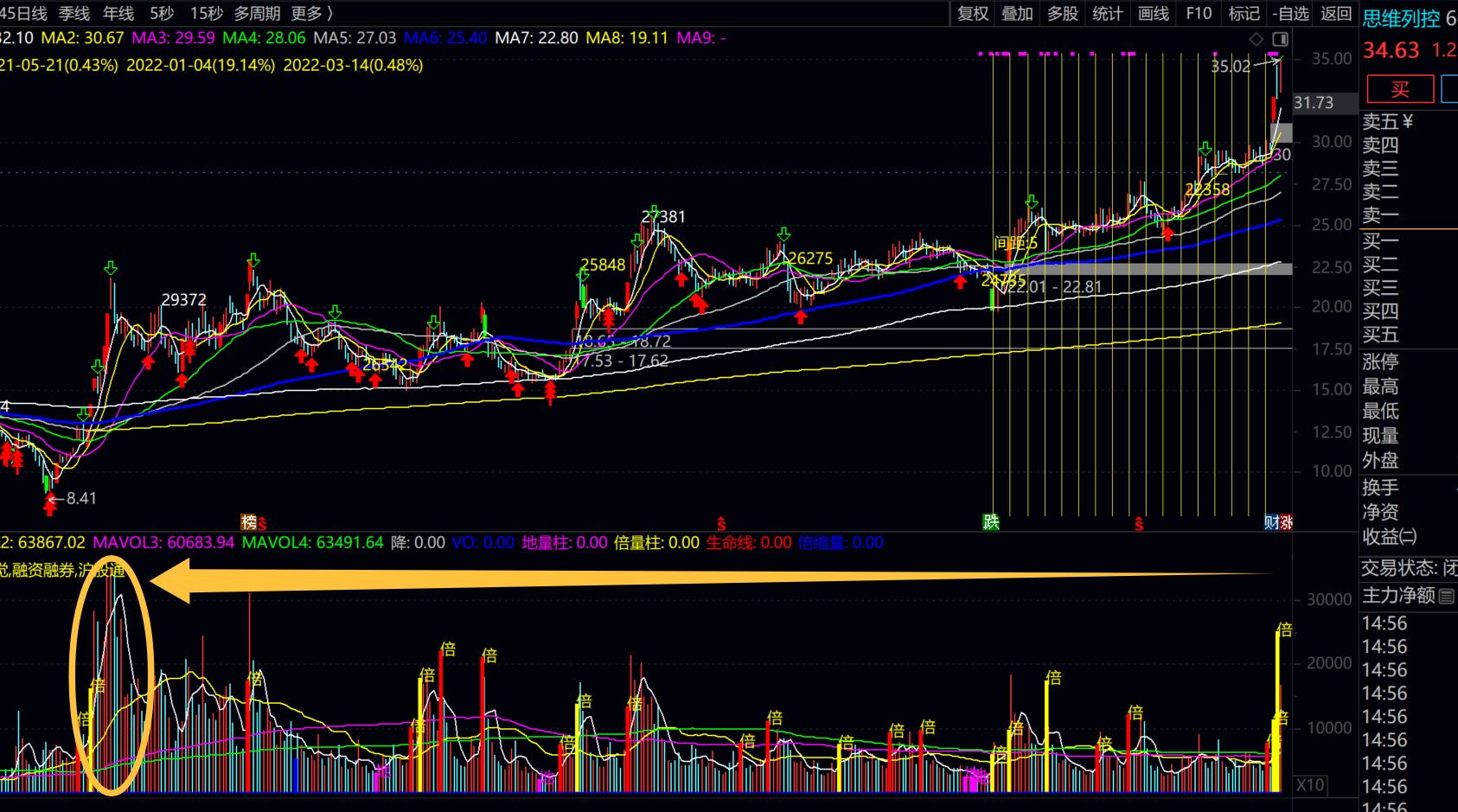
Task: Open the 复权 adjustment dropdown
Action: pyautogui.click(x=973, y=13)
